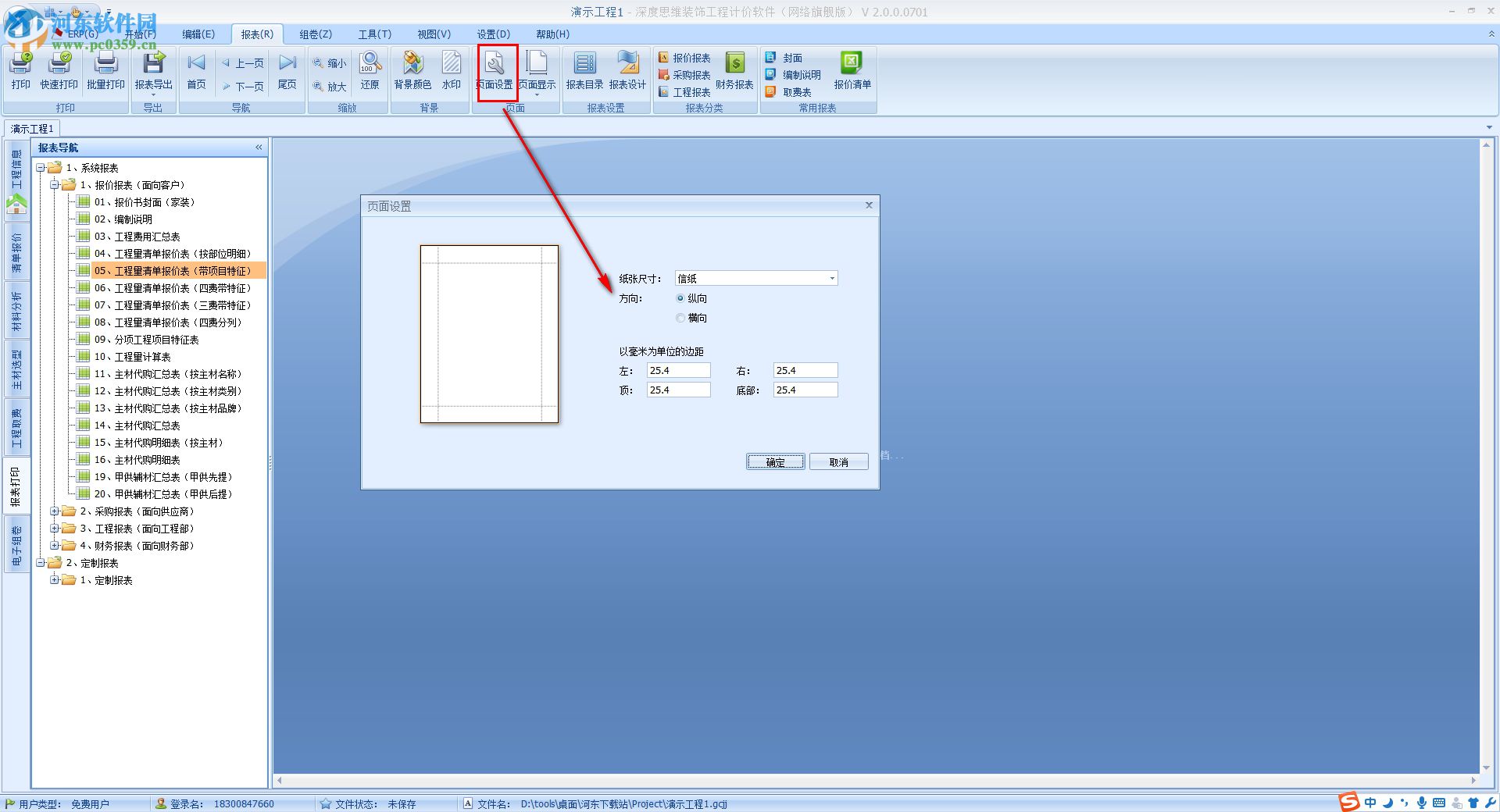
Task: Expand 2、采购报表（面向供应商）node
Action: (55, 511)
